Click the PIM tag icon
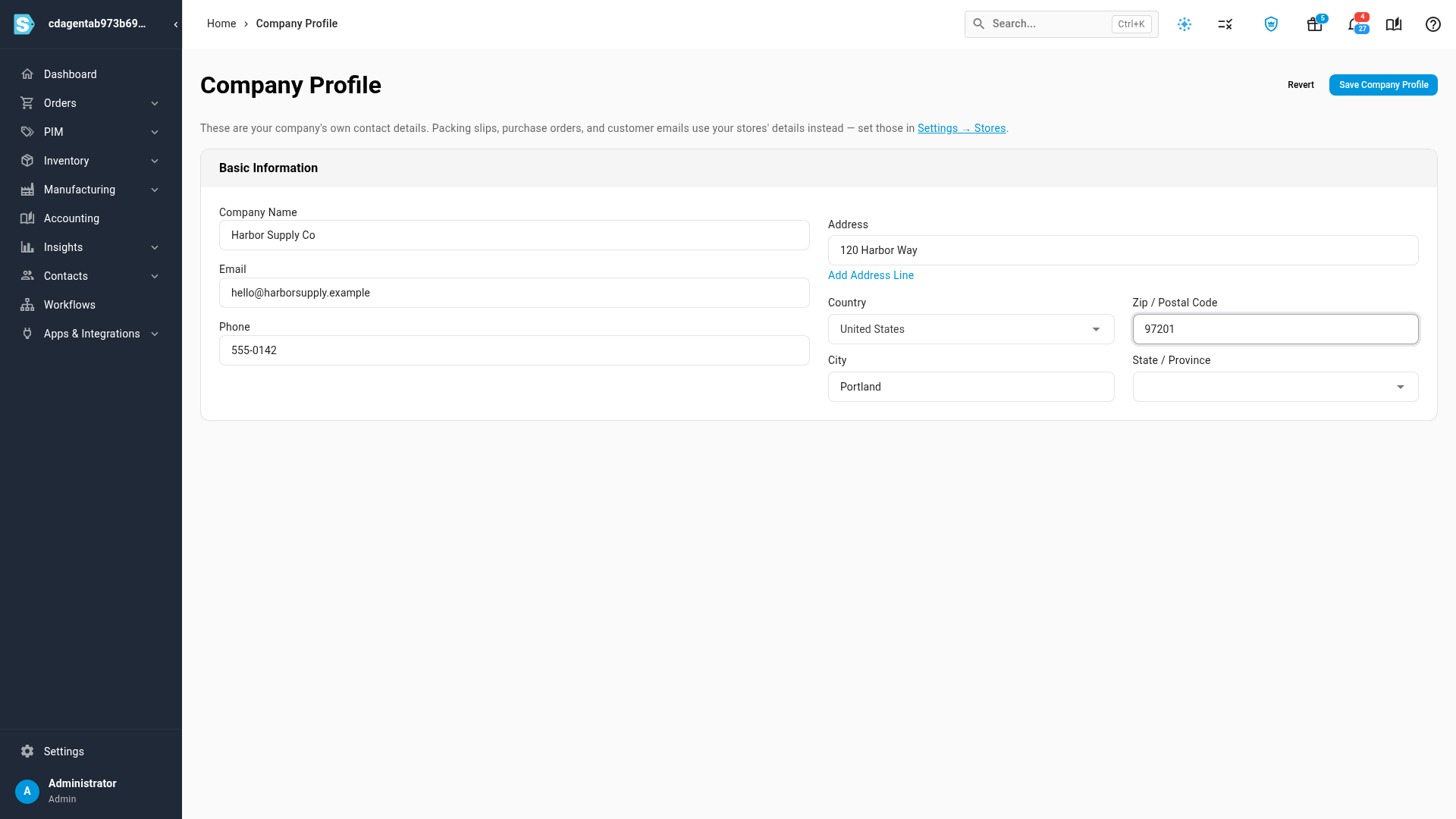This screenshot has width=1456, height=819. coord(27,132)
